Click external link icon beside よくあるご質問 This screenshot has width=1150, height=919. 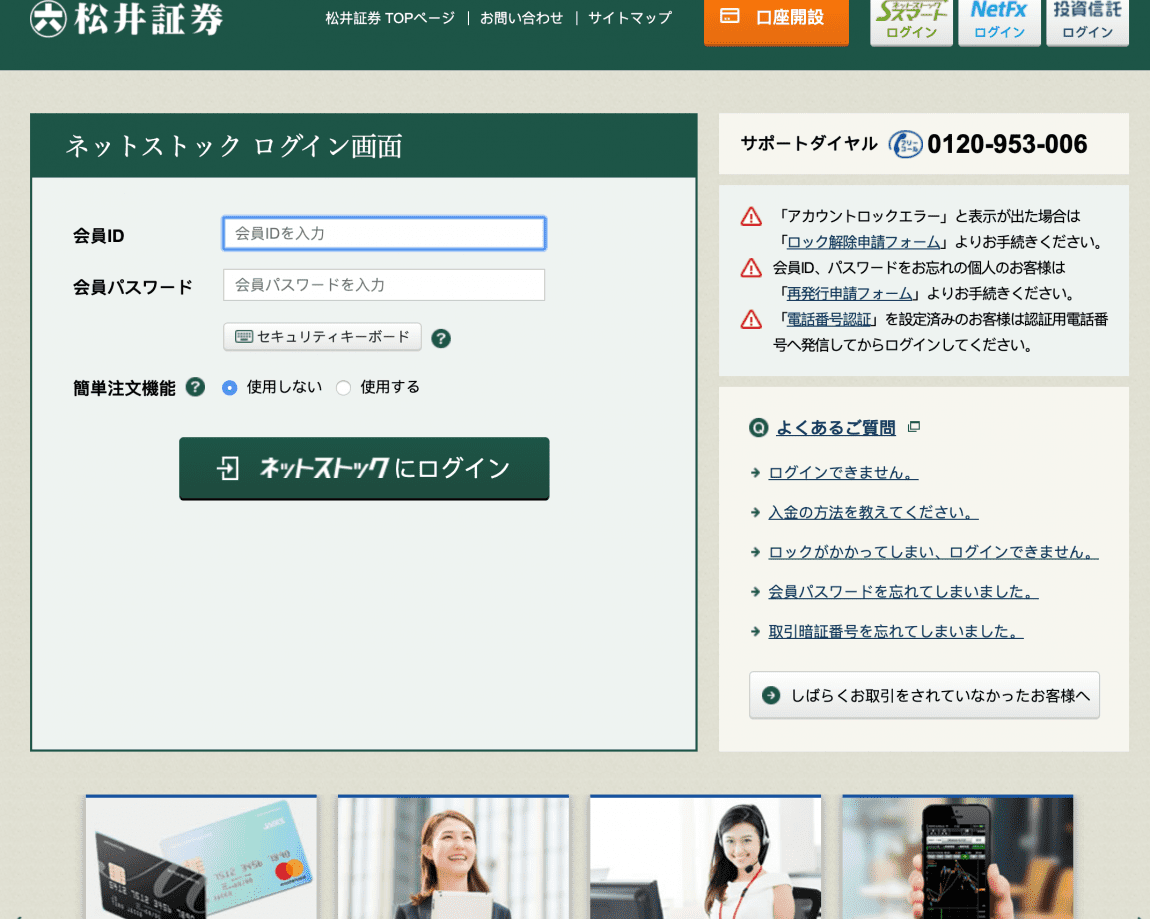click(913, 427)
